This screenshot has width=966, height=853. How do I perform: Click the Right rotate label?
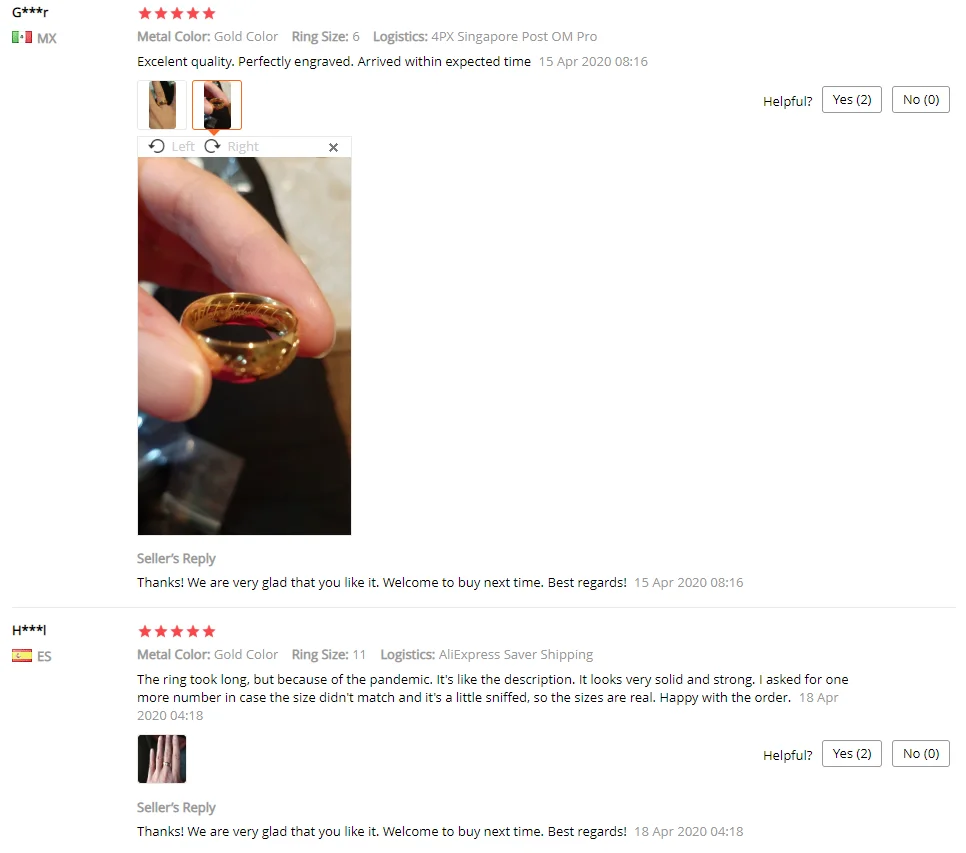click(x=243, y=147)
